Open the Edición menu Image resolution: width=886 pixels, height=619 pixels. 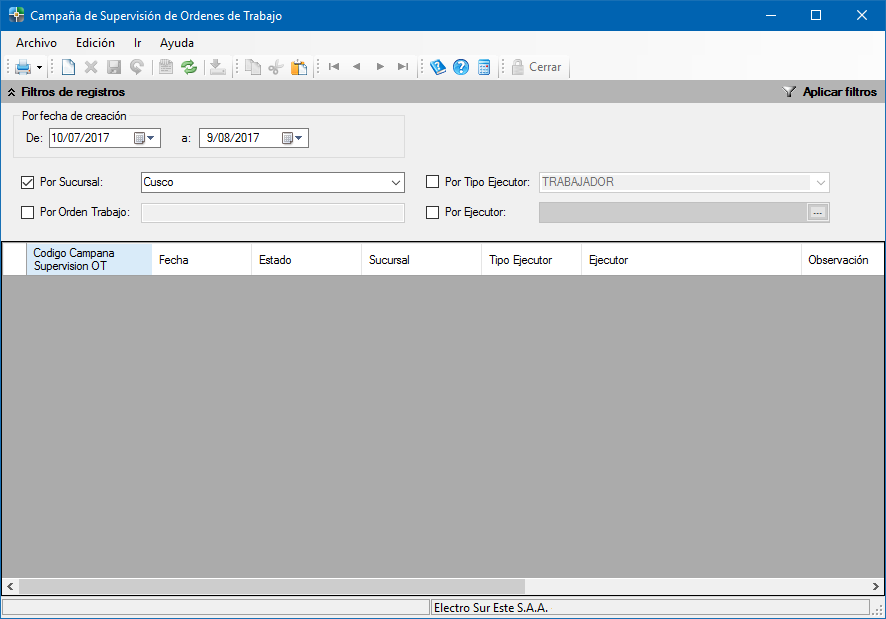coord(95,43)
